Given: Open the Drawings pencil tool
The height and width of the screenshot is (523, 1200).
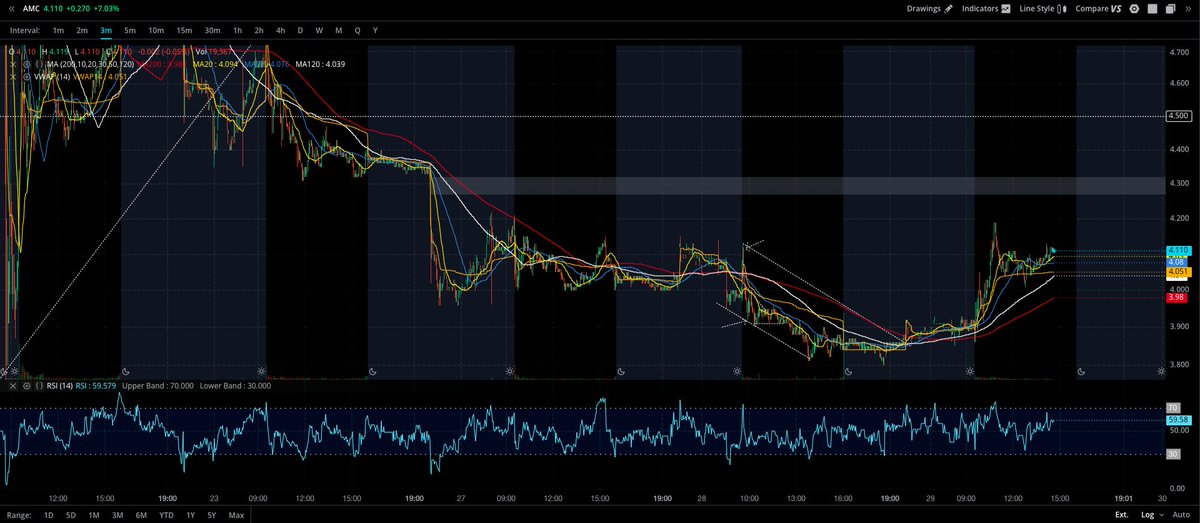Looking at the screenshot, I should (948, 9).
